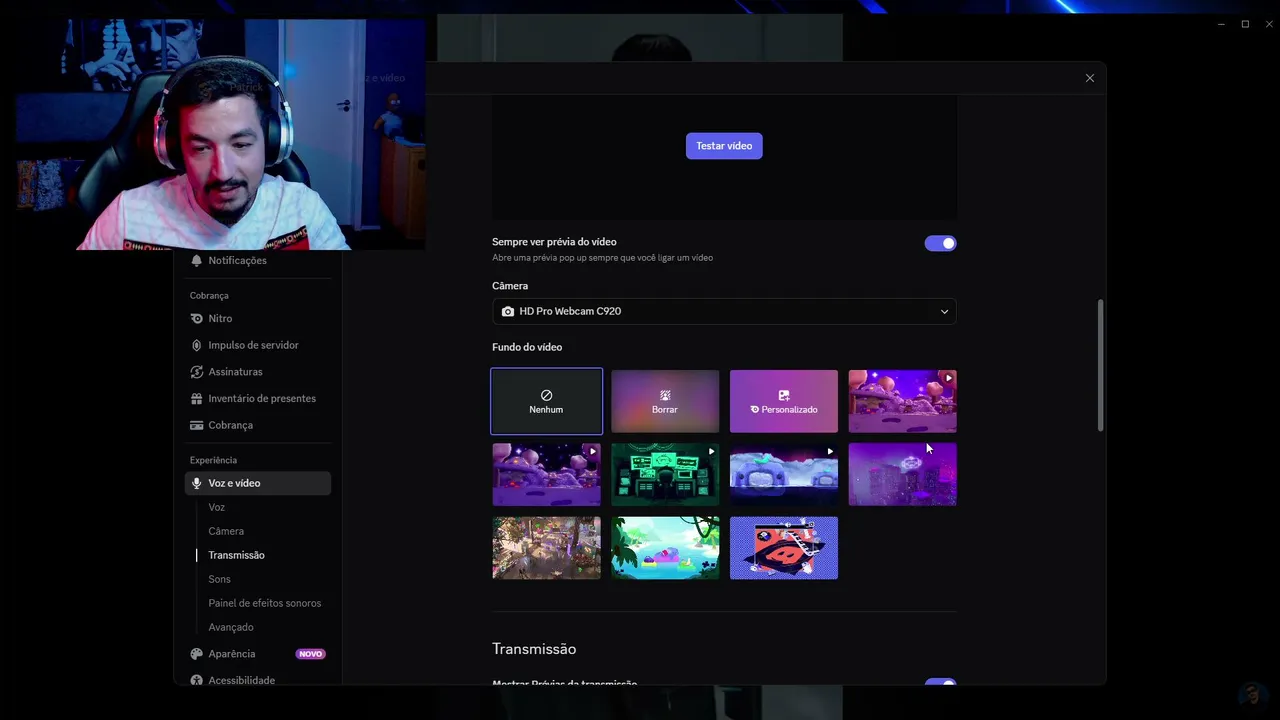Close the settings panel with the X
Image resolution: width=1280 pixels, height=720 pixels.
pos(1090,78)
